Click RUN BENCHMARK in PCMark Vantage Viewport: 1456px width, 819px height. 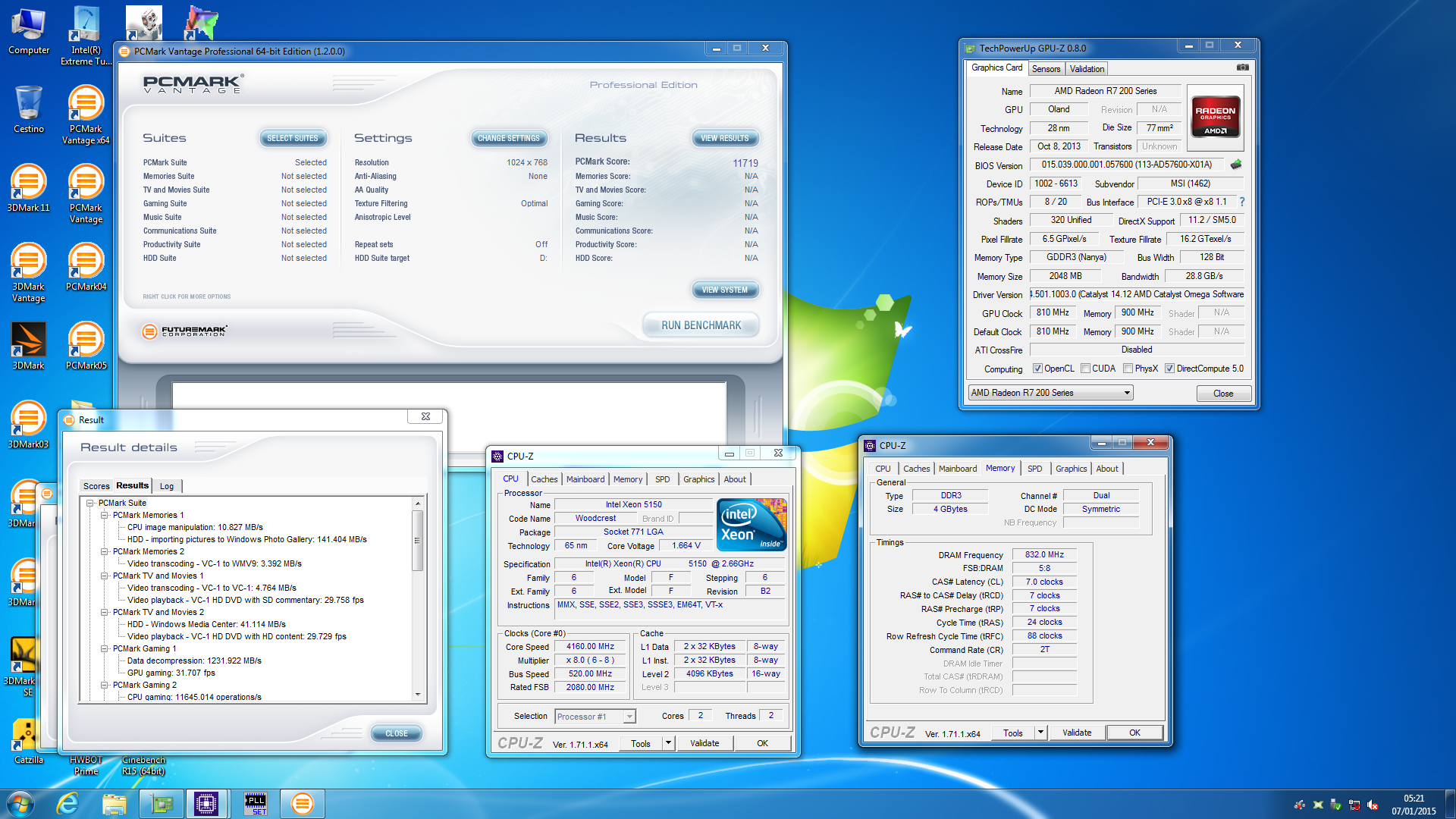pos(701,325)
